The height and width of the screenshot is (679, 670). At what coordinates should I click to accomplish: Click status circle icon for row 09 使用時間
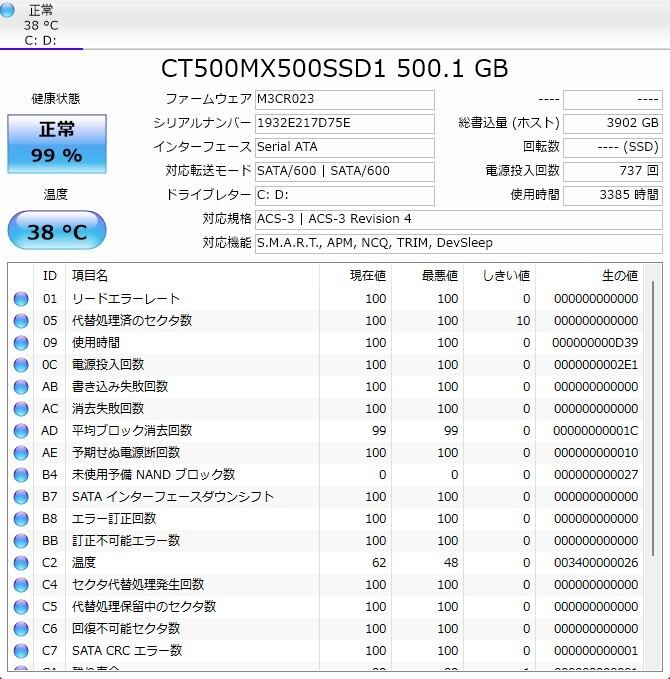coord(21,343)
